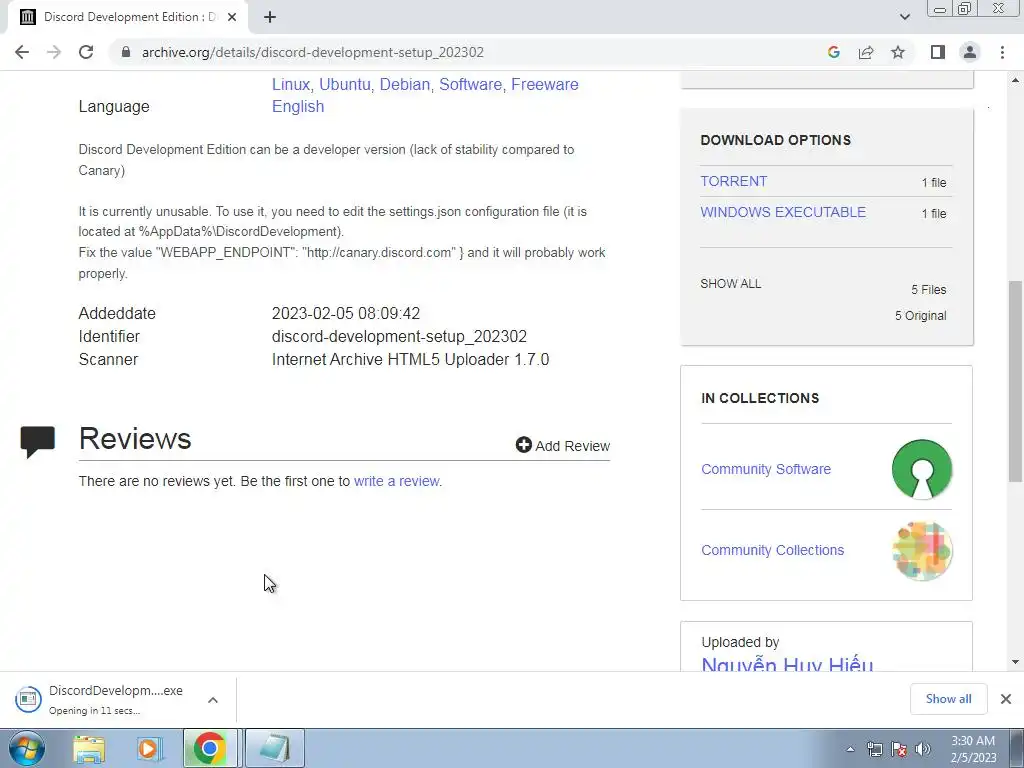This screenshot has width=1024, height=768.
Task: Click the Action Center flag icon
Action: (x=899, y=749)
